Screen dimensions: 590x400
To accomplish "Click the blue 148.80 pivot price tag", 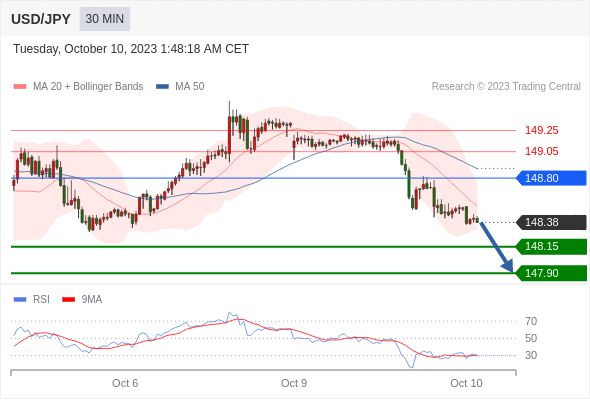I will coord(552,178).
